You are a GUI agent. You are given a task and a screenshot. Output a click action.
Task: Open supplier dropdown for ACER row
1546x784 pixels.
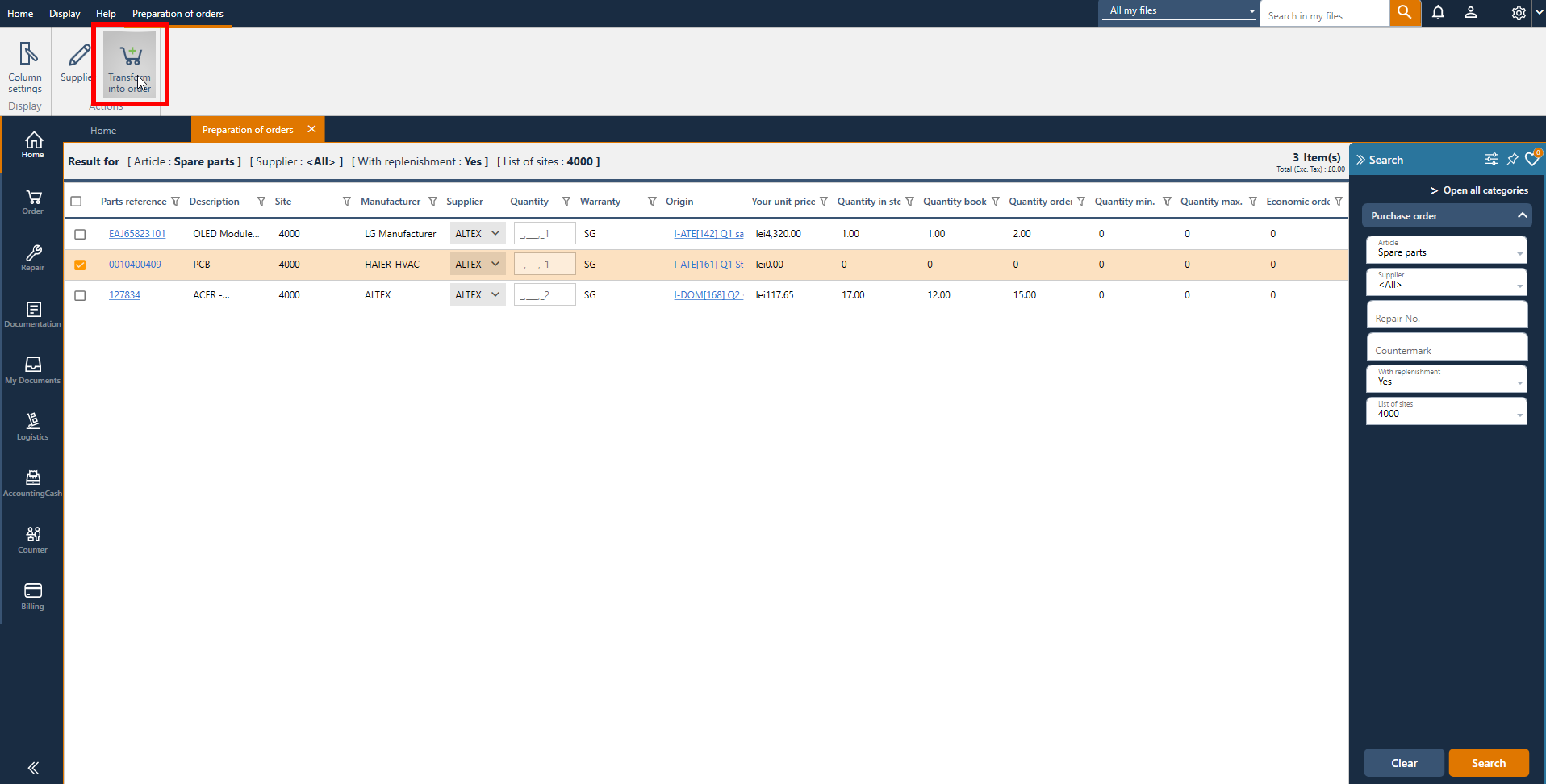(x=478, y=294)
